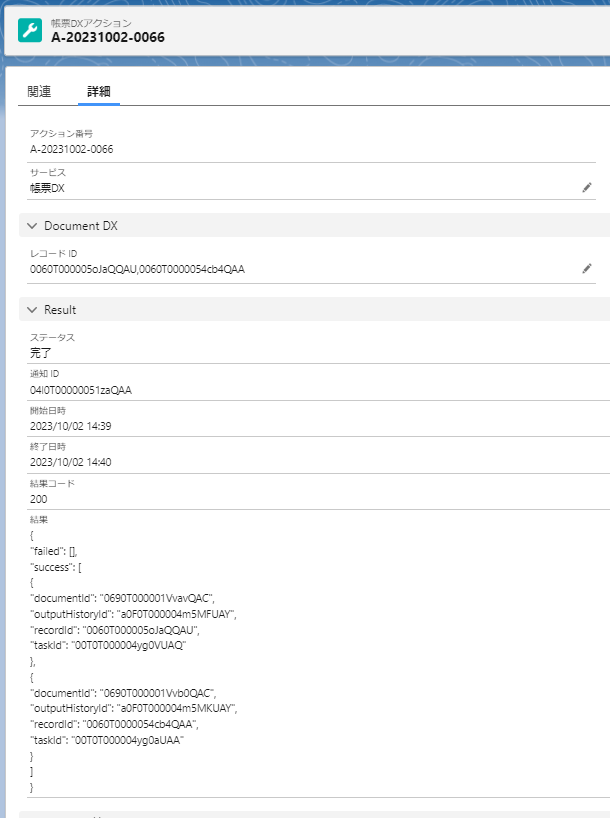This screenshot has height=818, width=610.
Task: Click the レコード ID value text
Action: (137, 270)
